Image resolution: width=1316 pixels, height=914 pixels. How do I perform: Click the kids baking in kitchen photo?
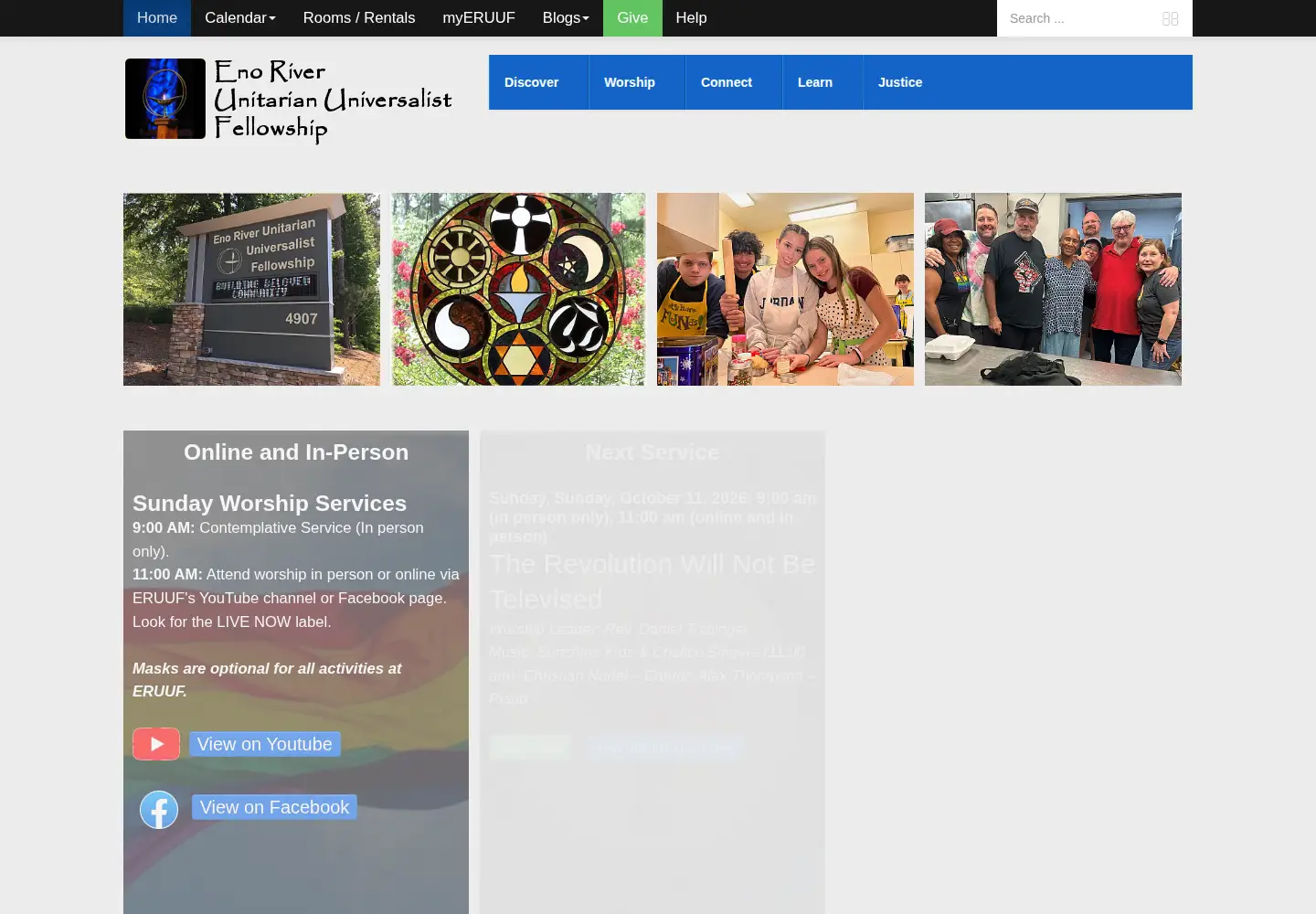(785, 289)
